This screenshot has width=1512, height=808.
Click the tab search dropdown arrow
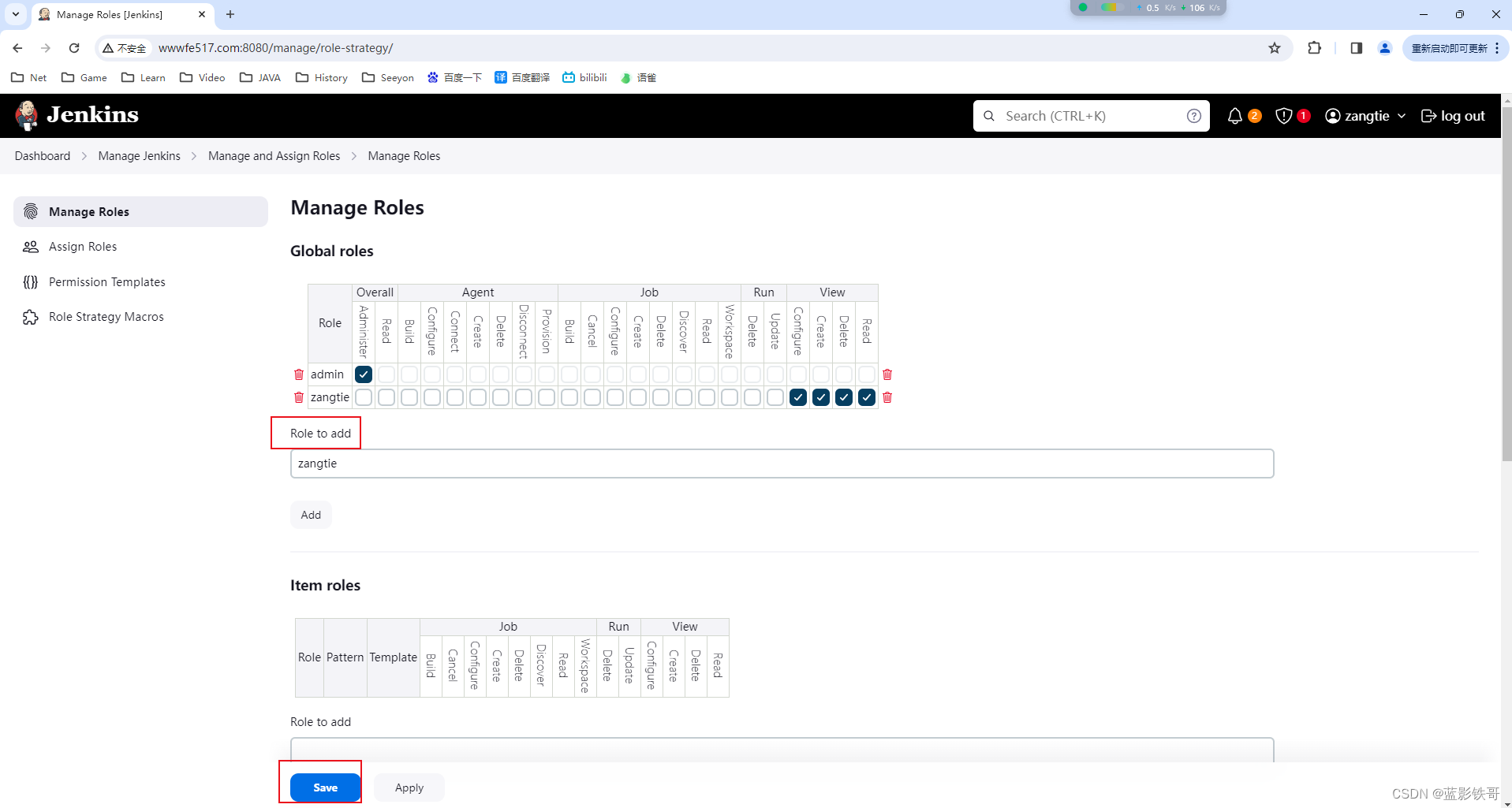16,14
